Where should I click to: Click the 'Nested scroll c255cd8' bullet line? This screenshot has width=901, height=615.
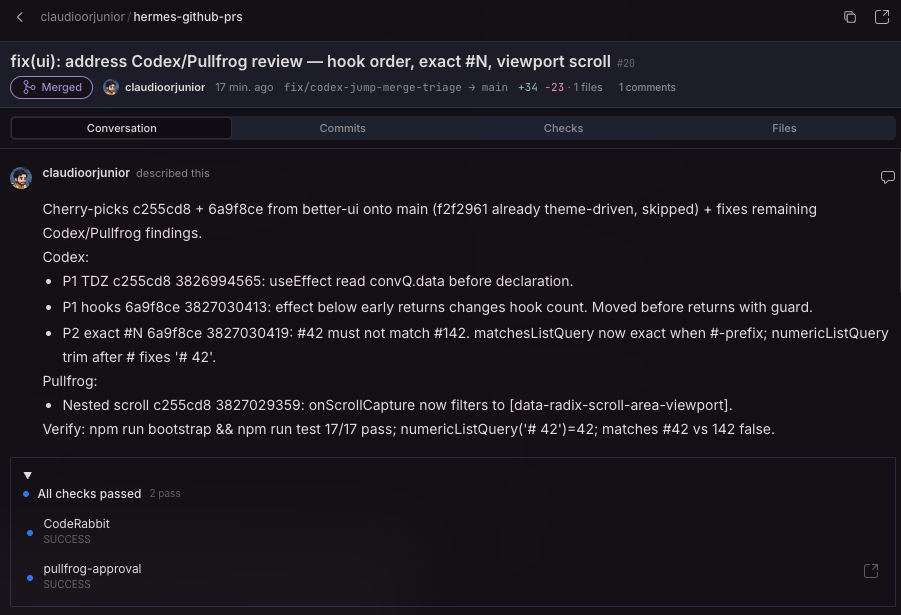tap(398, 405)
